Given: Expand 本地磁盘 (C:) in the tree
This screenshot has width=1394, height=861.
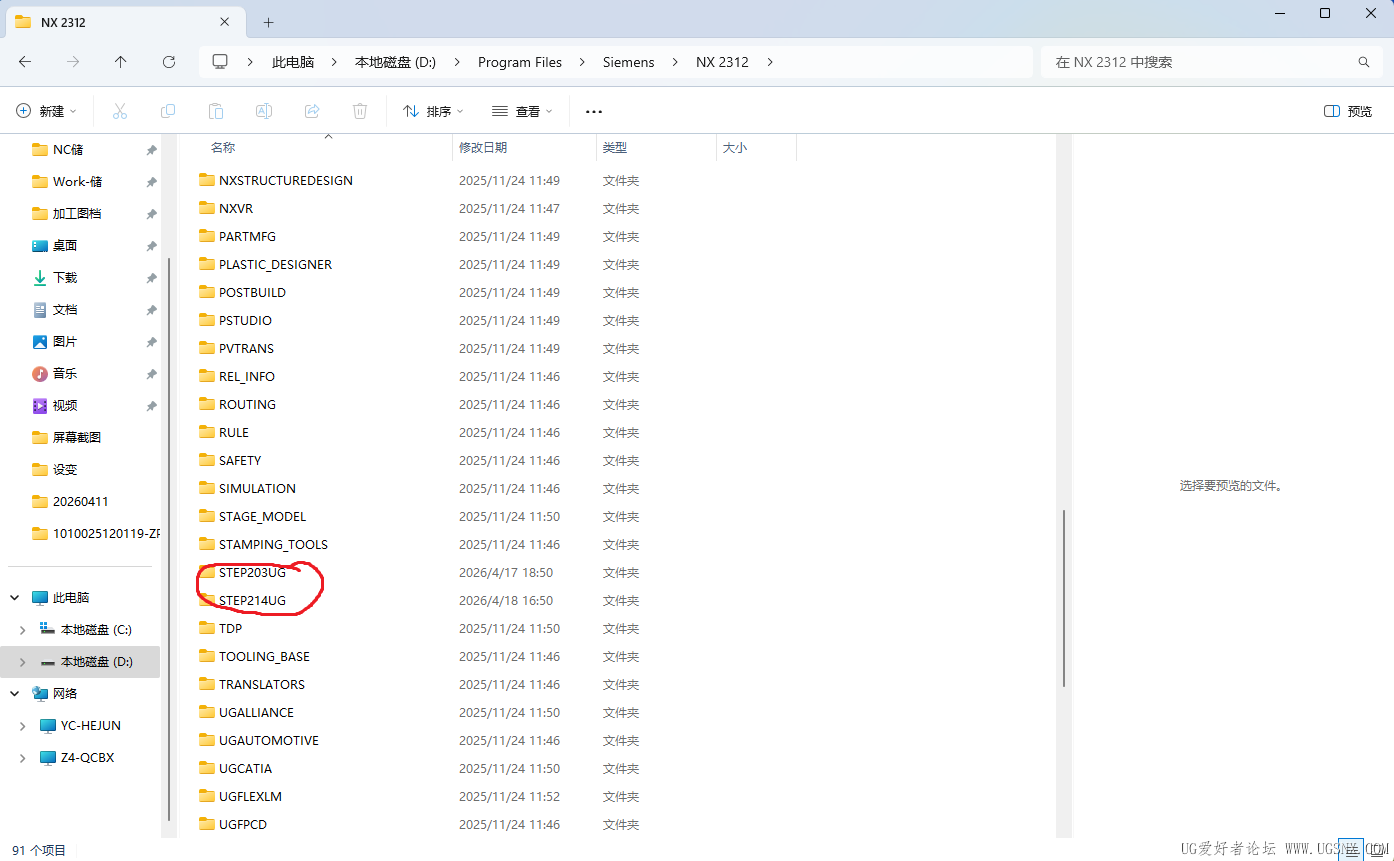Looking at the screenshot, I should (23, 630).
